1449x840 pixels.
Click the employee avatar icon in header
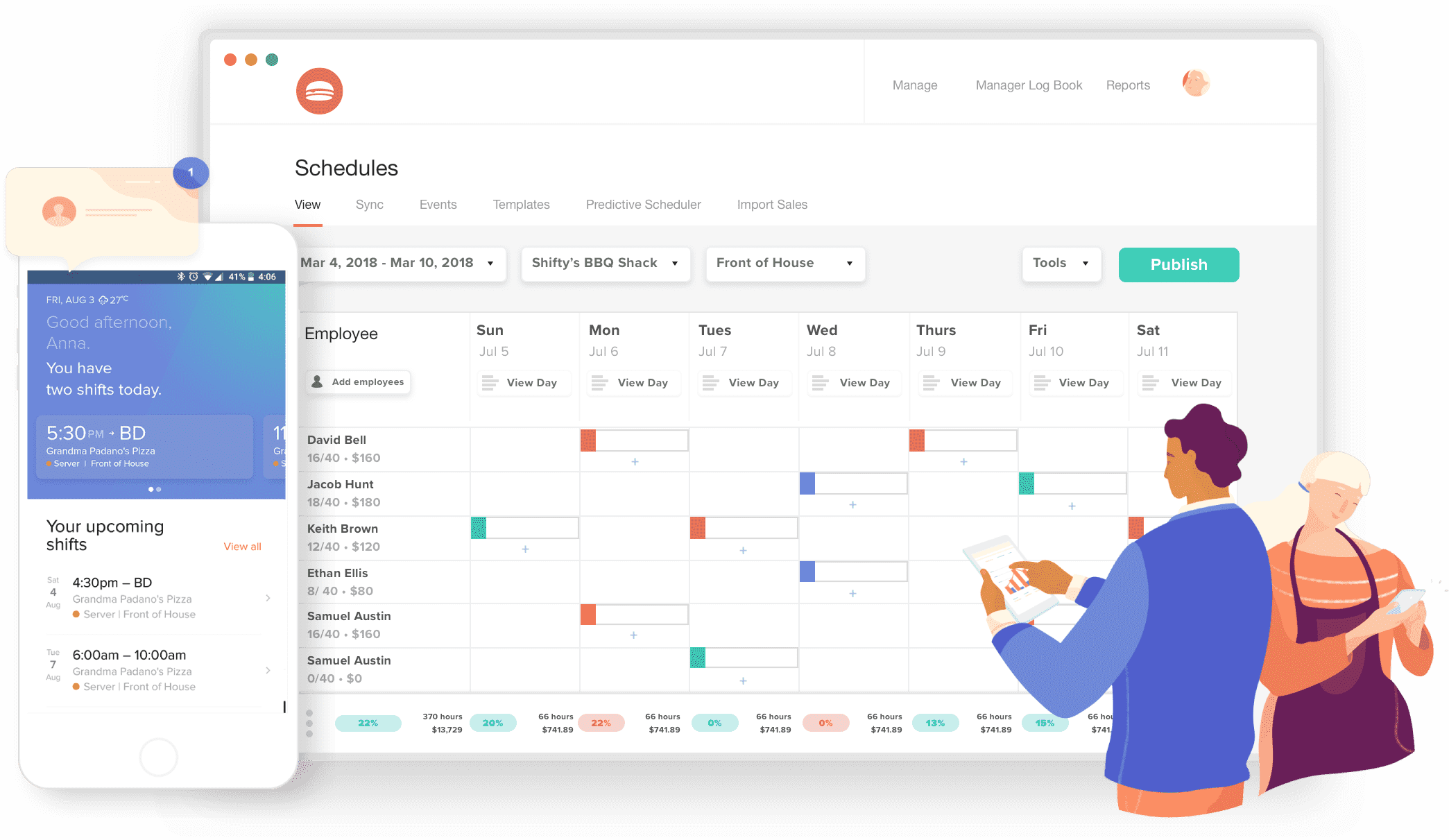[x=1195, y=83]
